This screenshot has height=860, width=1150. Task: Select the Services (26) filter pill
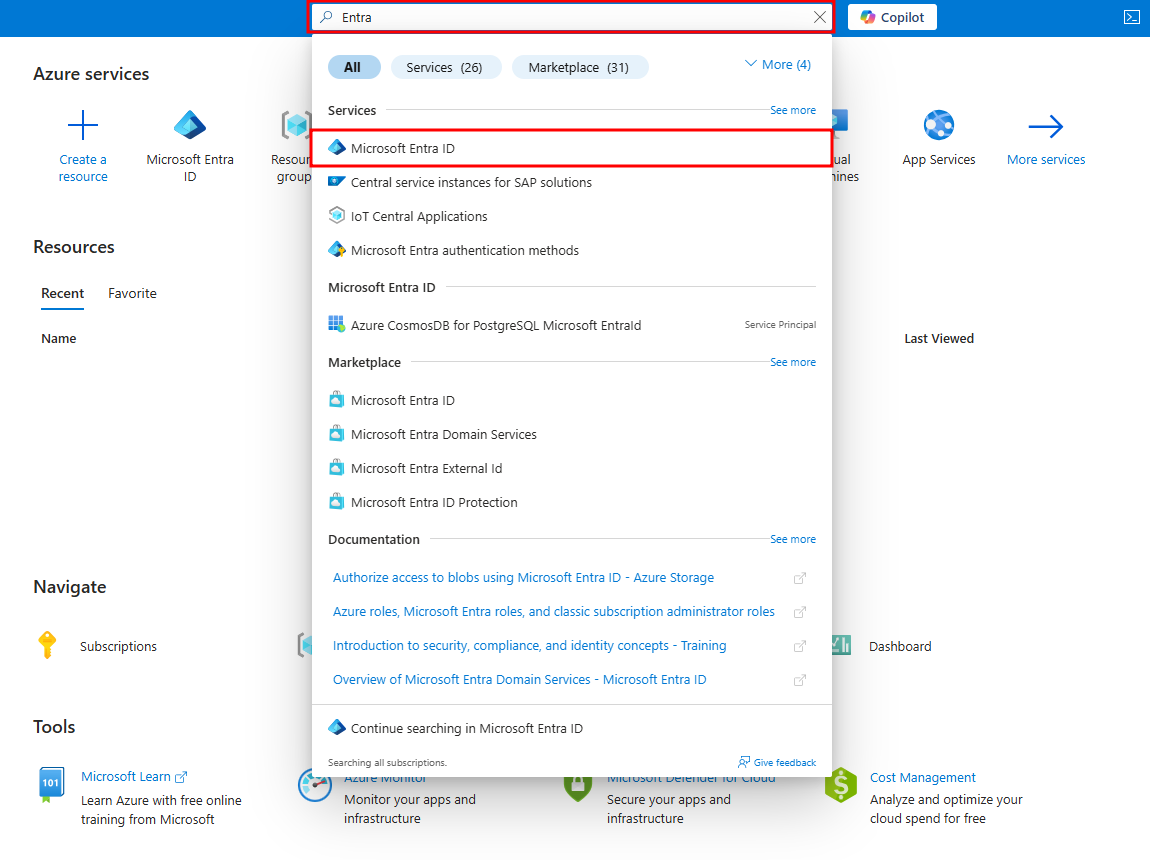pos(446,67)
